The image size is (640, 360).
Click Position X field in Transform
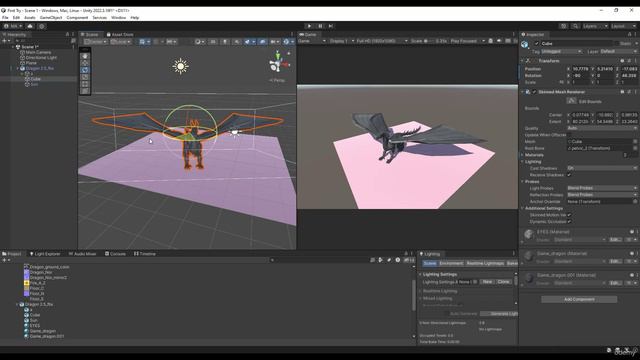pos(581,69)
